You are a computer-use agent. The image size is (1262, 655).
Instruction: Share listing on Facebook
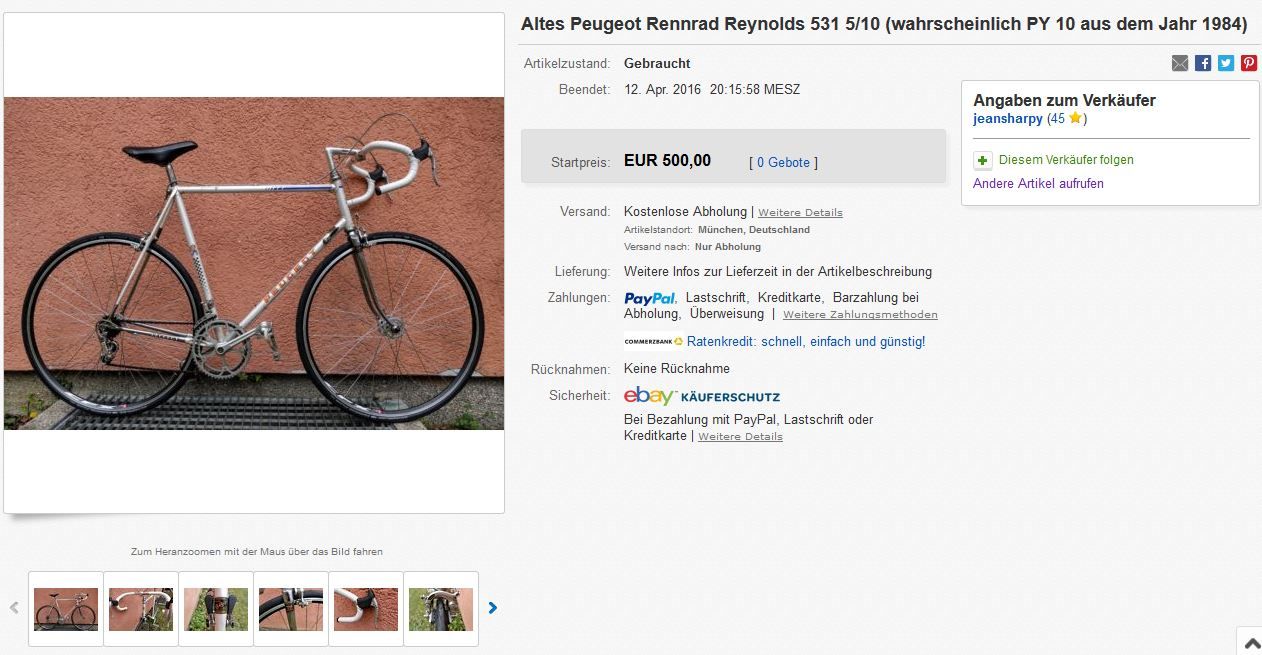(x=1203, y=63)
